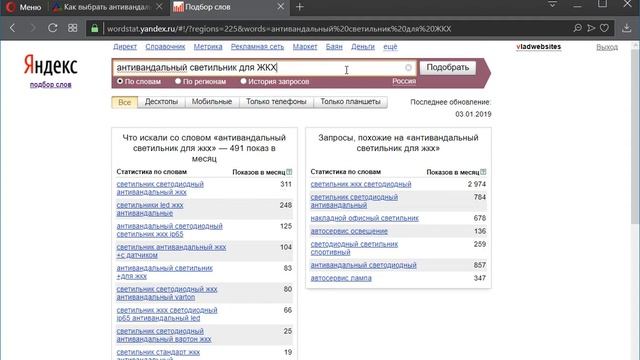Reload the page
Screen dimensions: 640x360
[x=53, y=28]
